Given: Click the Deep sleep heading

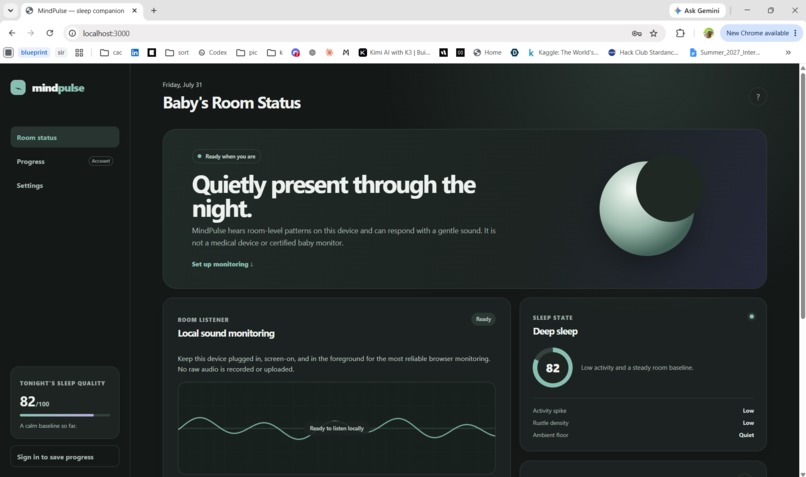Looking at the screenshot, I should coord(555,332).
